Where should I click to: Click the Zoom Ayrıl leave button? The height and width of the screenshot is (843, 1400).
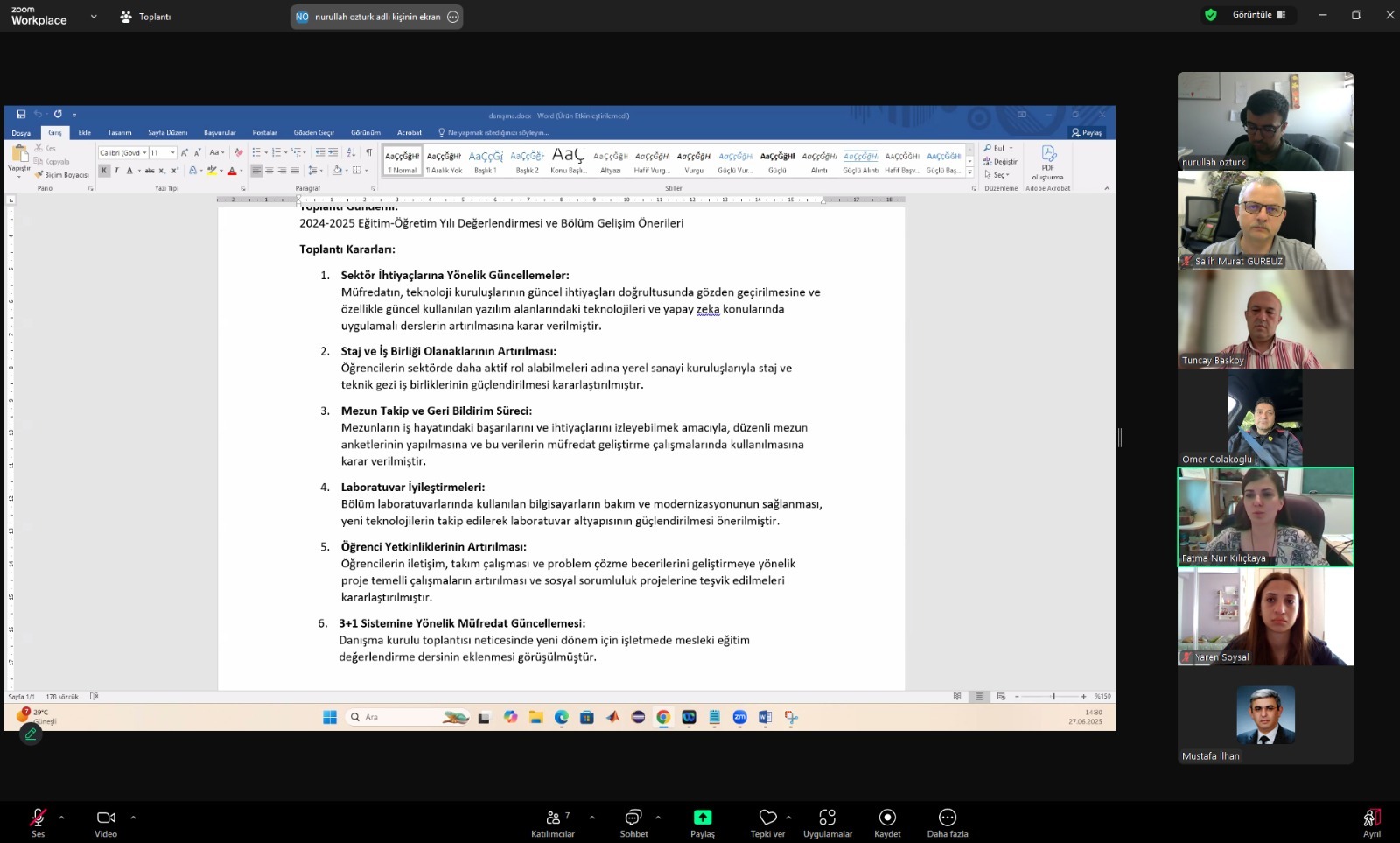1372,823
